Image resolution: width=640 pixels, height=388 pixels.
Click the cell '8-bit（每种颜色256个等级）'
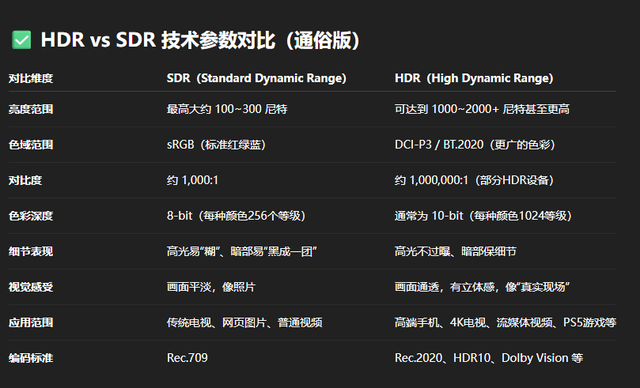pos(236,216)
